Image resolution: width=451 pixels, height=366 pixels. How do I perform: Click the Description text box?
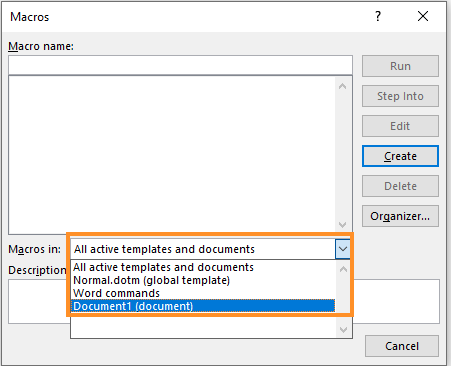coord(224,301)
